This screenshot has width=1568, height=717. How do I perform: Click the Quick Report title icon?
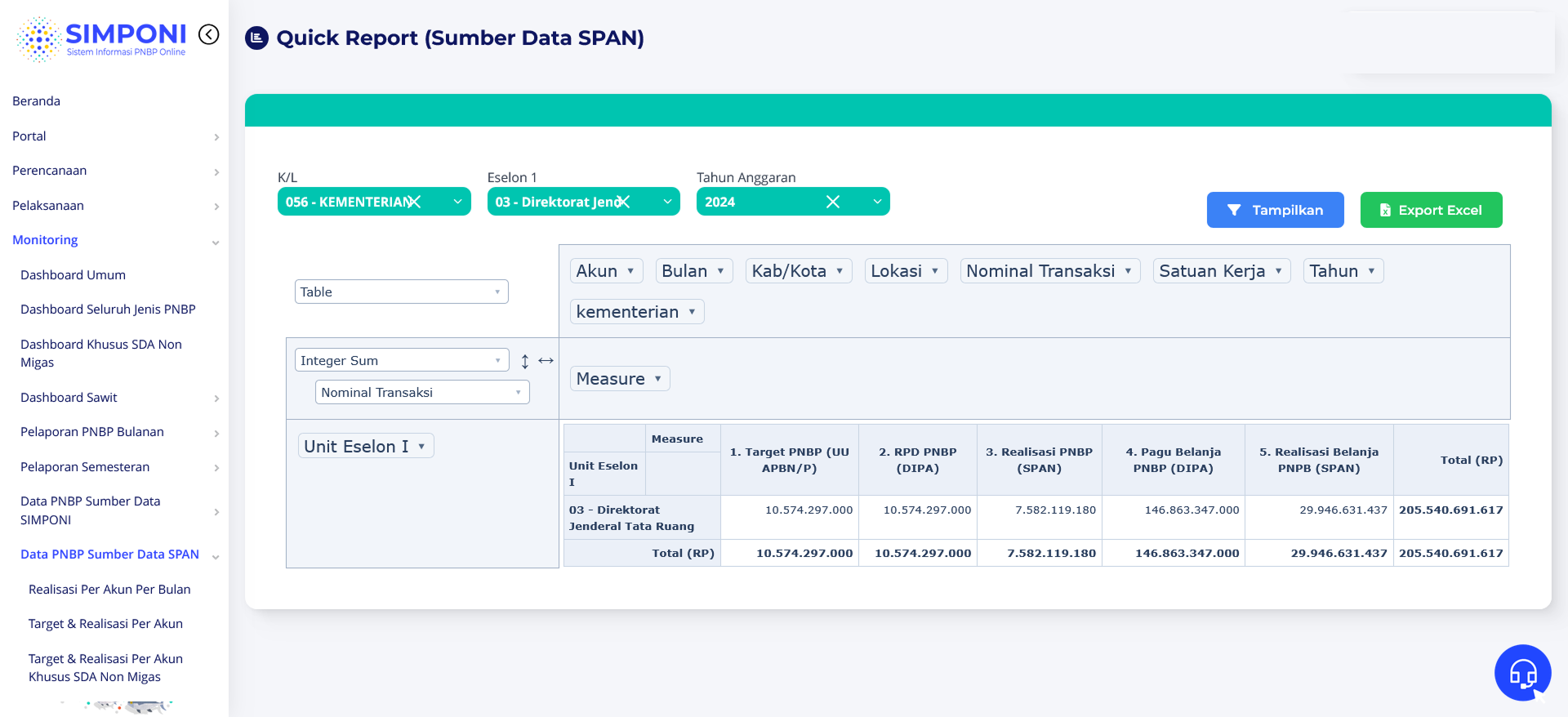(257, 38)
